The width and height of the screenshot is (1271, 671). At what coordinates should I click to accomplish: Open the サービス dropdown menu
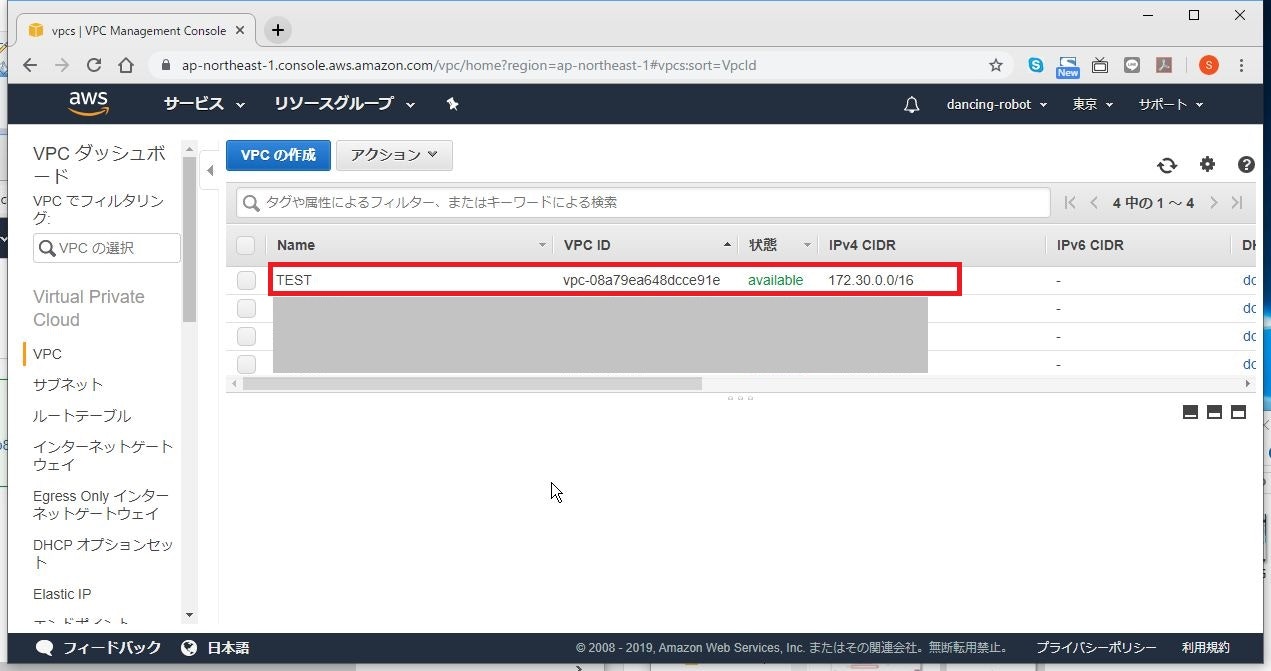[204, 104]
